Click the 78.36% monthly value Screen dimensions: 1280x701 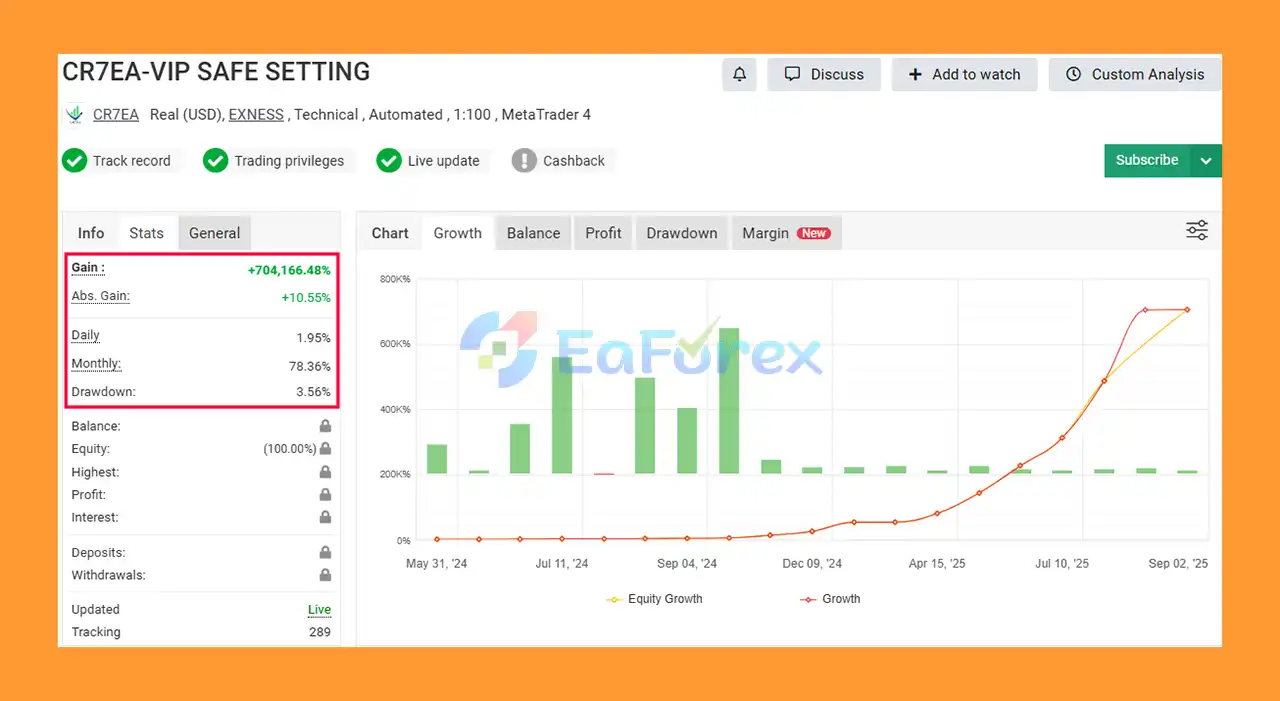pyautogui.click(x=310, y=367)
